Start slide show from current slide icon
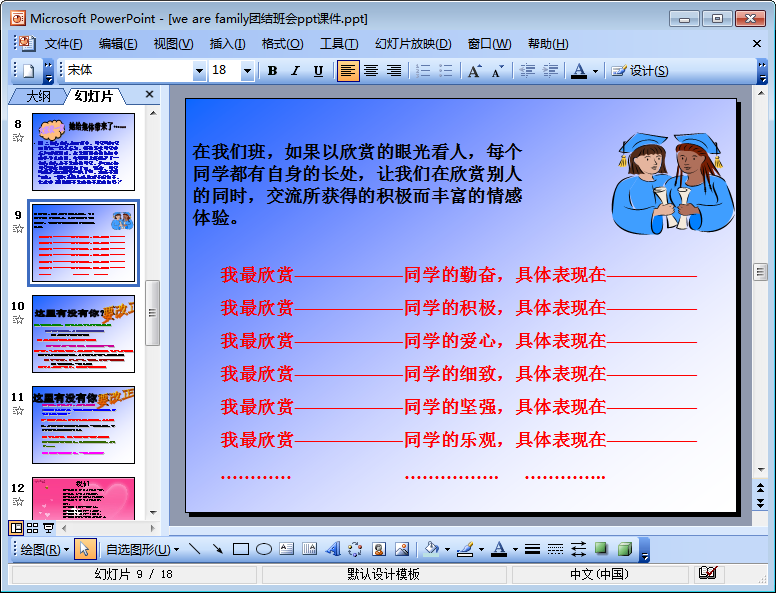 click(x=48, y=528)
